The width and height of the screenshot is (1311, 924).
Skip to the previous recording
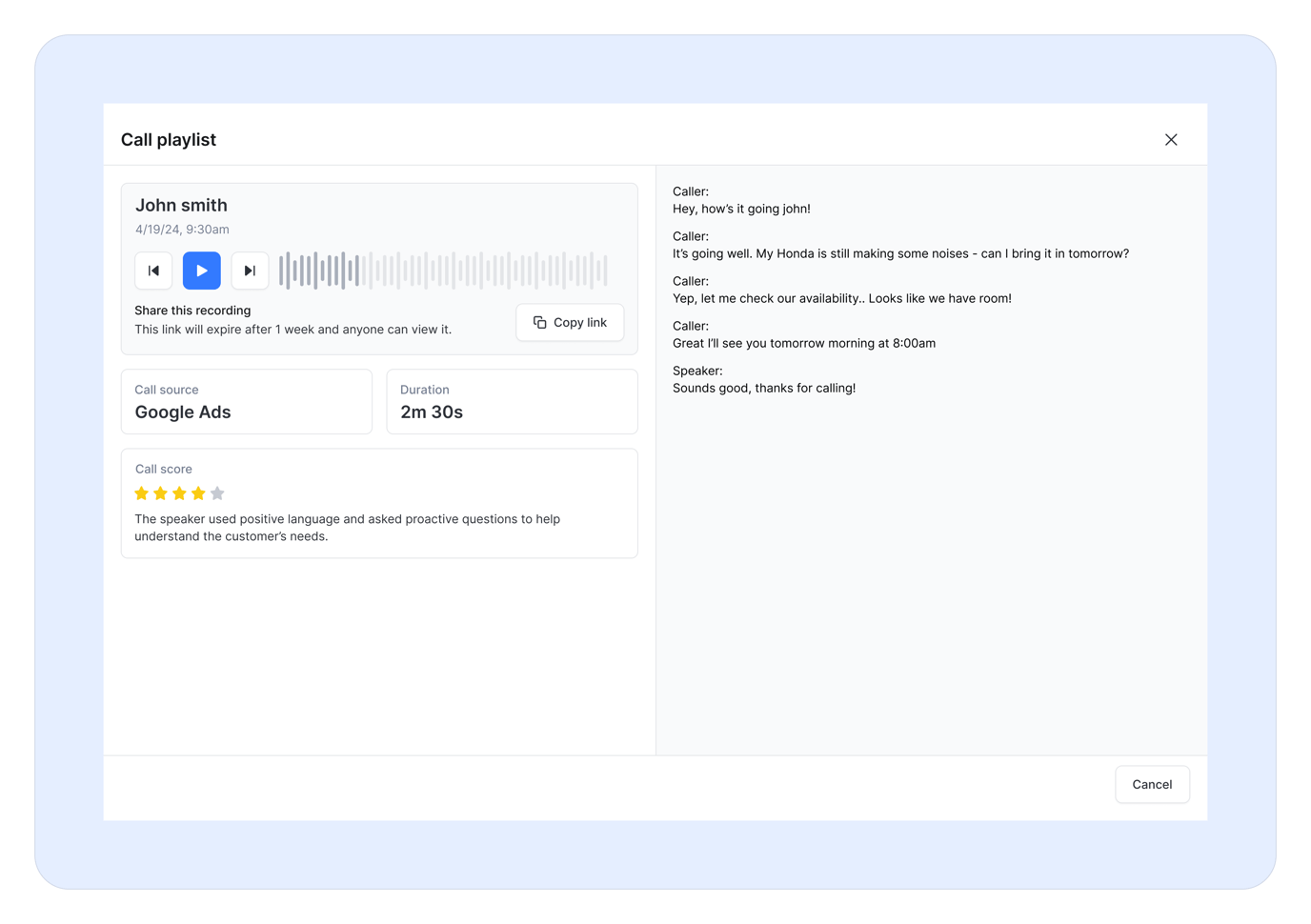153,271
